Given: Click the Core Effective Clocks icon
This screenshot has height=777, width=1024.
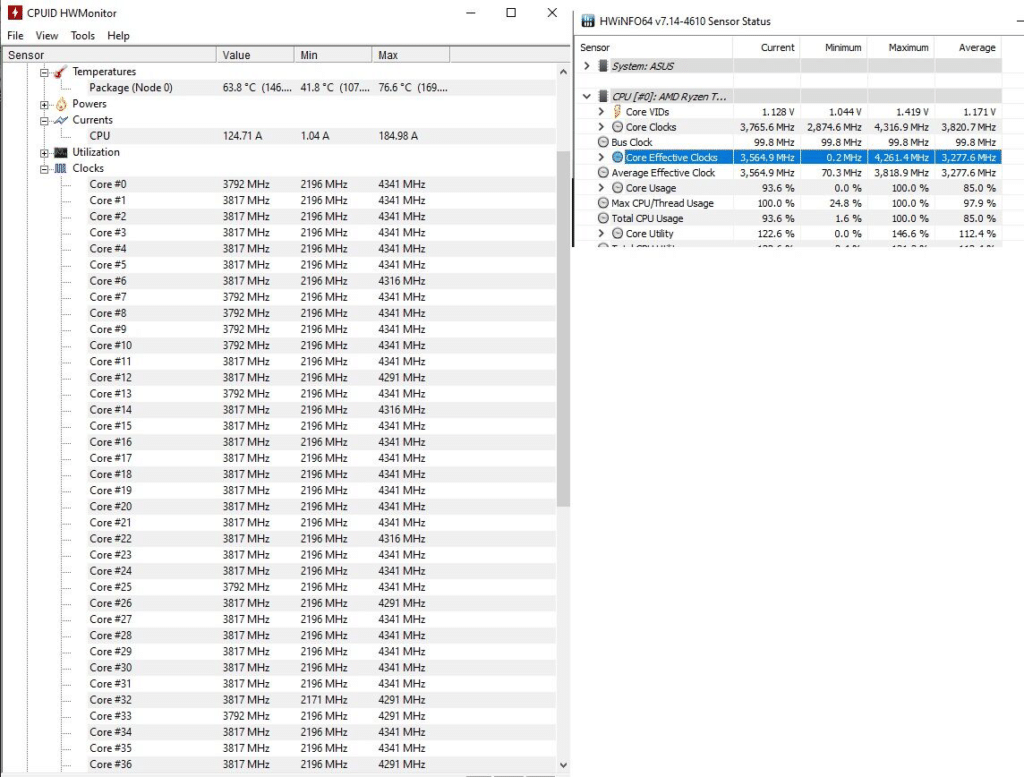Looking at the screenshot, I should [617, 157].
